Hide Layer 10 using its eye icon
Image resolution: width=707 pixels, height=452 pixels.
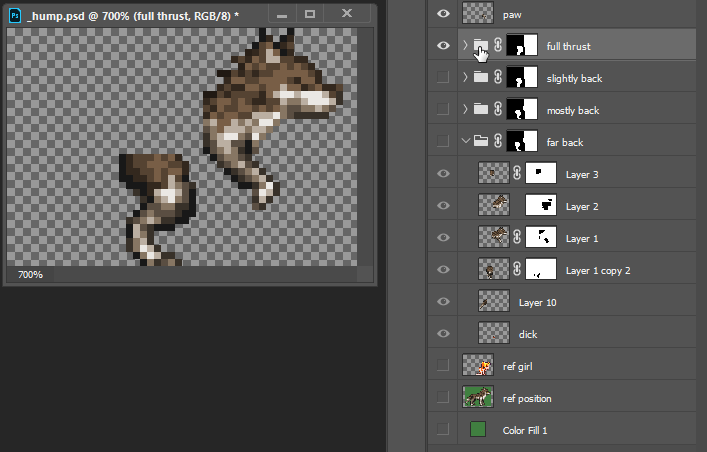coord(444,301)
